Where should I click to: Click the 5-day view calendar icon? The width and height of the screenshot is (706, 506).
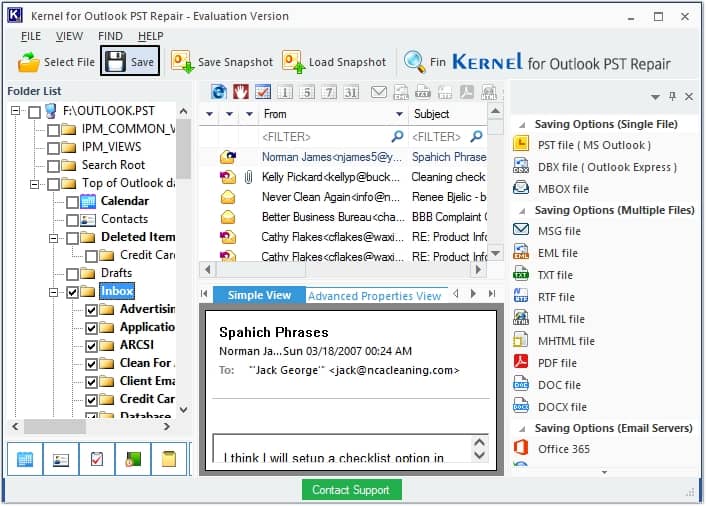pyautogui.click(x=307, y=92)
